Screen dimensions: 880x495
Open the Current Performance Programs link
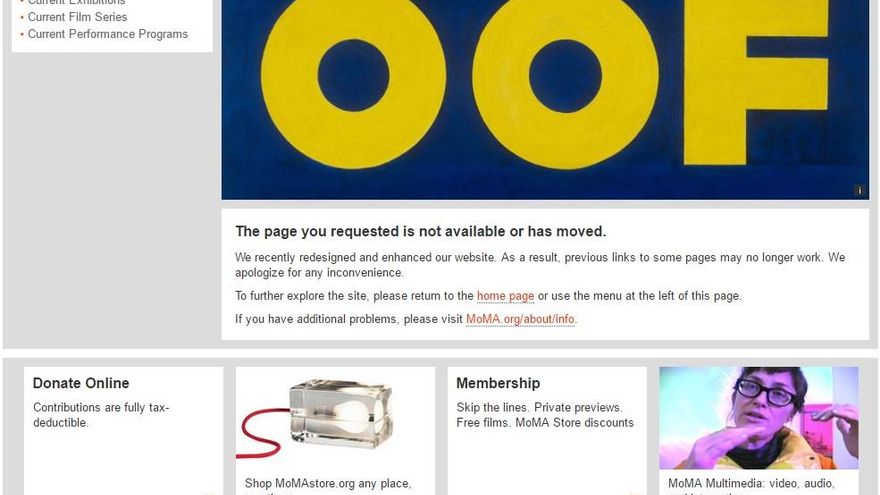[x=108, y=34]
